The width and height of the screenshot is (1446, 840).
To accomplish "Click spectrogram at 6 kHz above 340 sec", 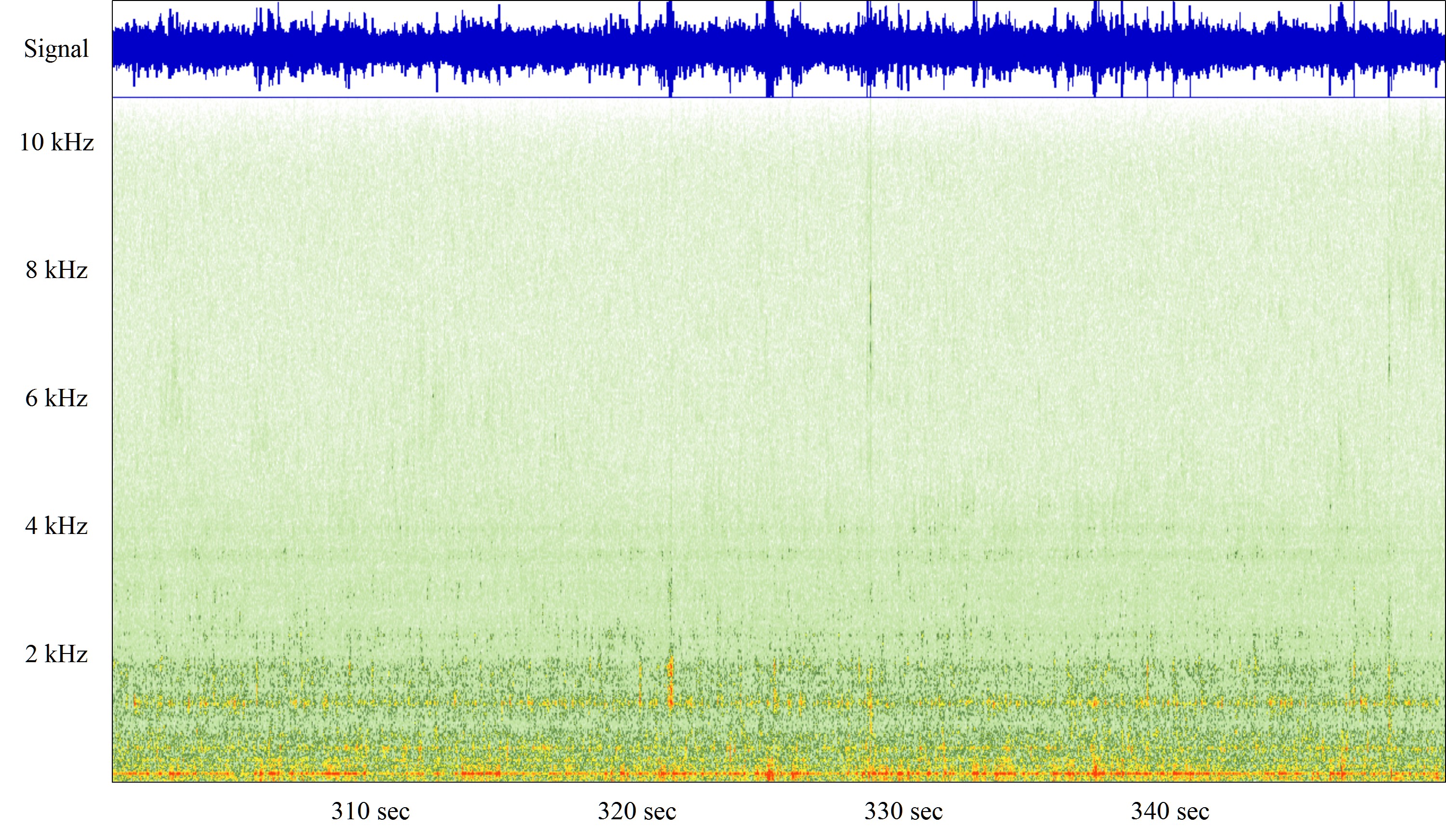I will tap(1170, 398).
